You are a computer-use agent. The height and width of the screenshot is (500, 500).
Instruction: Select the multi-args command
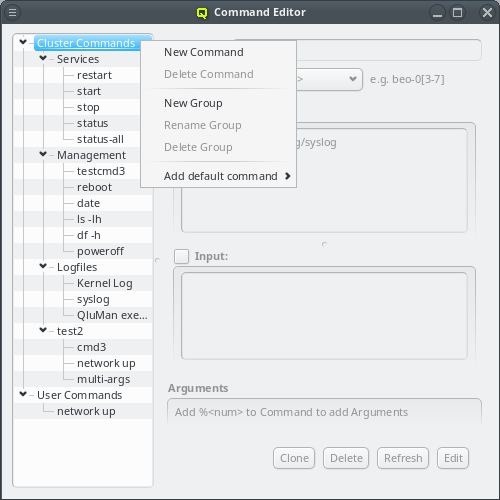pyautogui.click(x=103, y=379)
